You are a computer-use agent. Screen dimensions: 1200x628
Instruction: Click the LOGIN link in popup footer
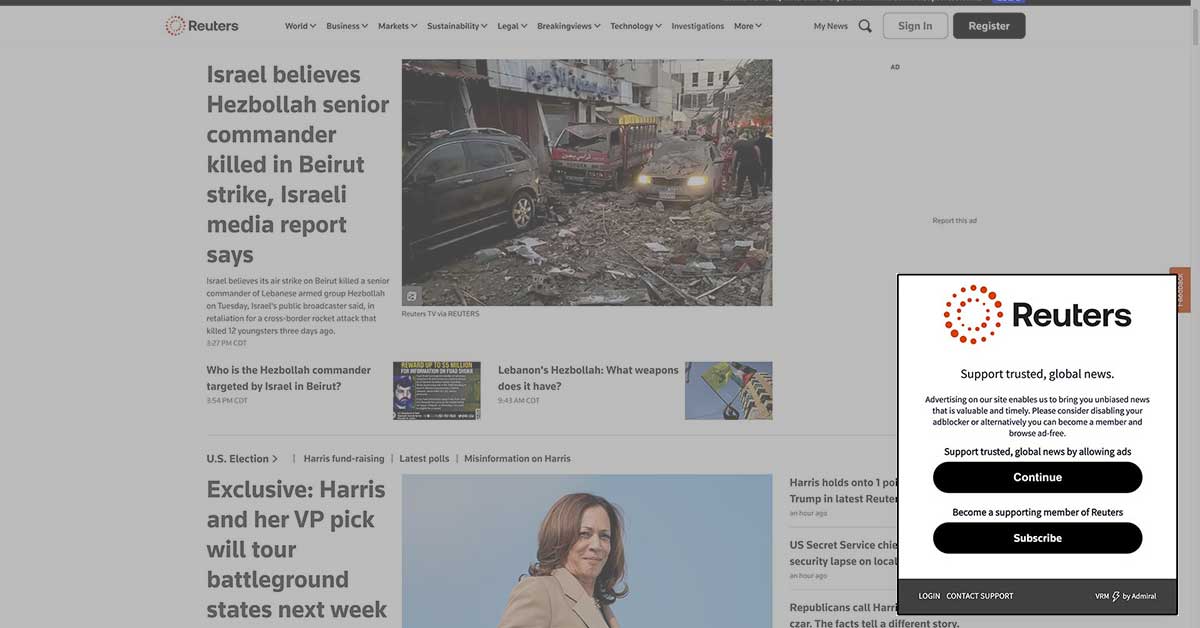pos(929,596)
